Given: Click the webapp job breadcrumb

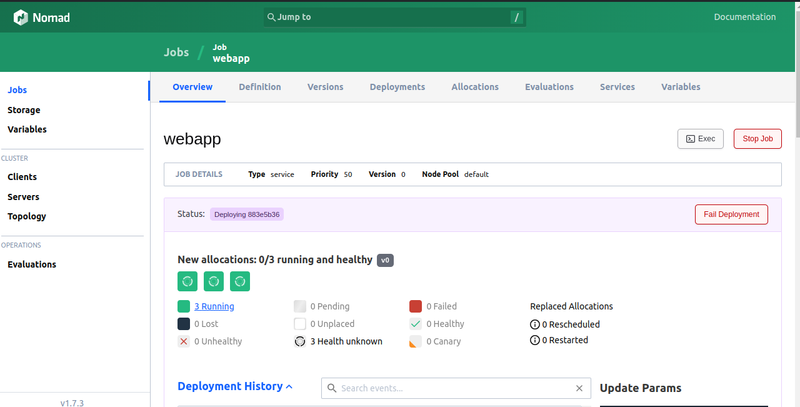Looking at the screenshot, I should (231, 53).
